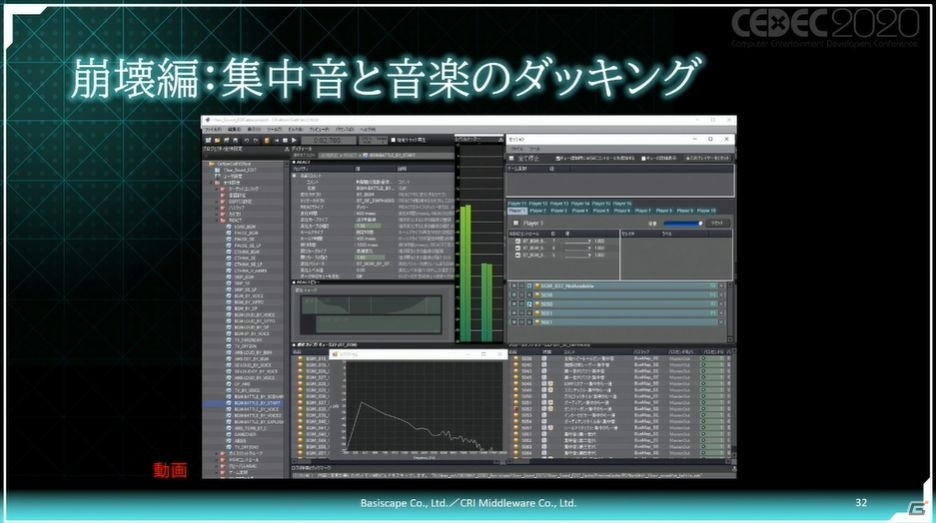Image resolution: width=936 pixels, height=523 pixels.
Task: Open the ファイル menu in session window
Action: [x=517, y=149]
